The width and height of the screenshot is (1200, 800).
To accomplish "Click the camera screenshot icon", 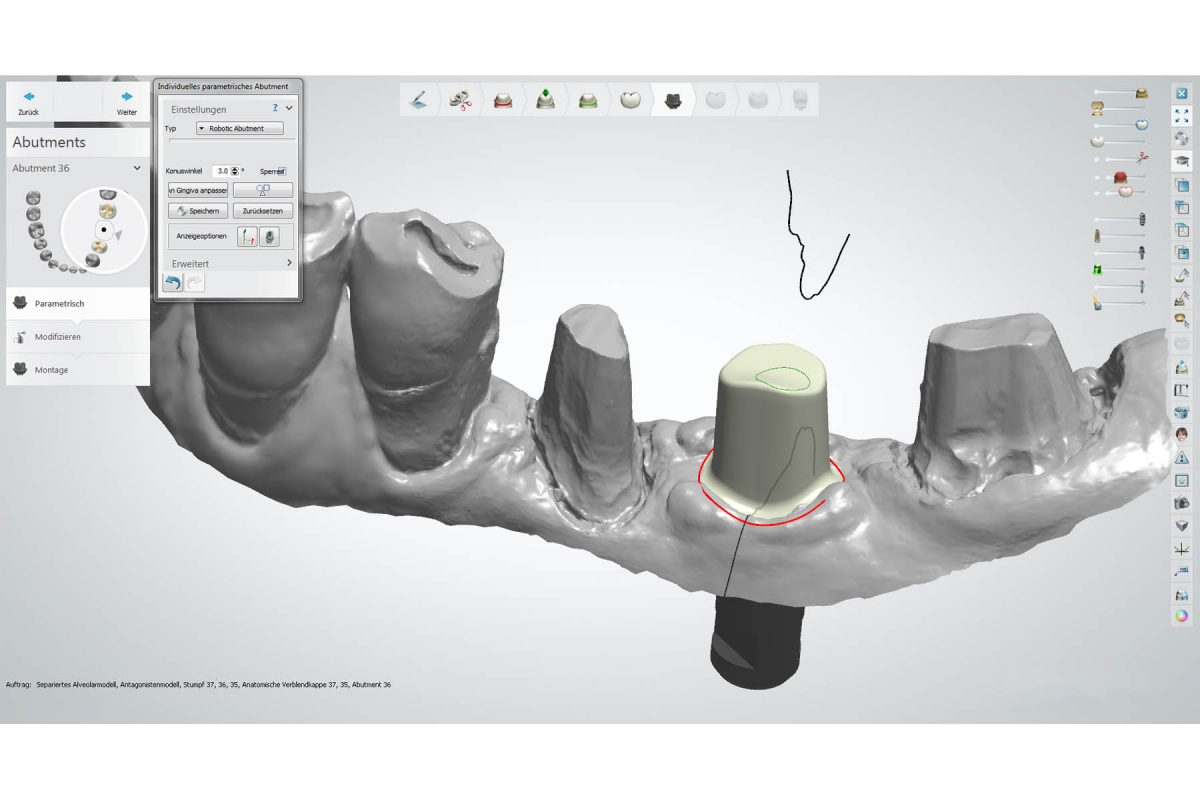I will tap(1181, 503).
